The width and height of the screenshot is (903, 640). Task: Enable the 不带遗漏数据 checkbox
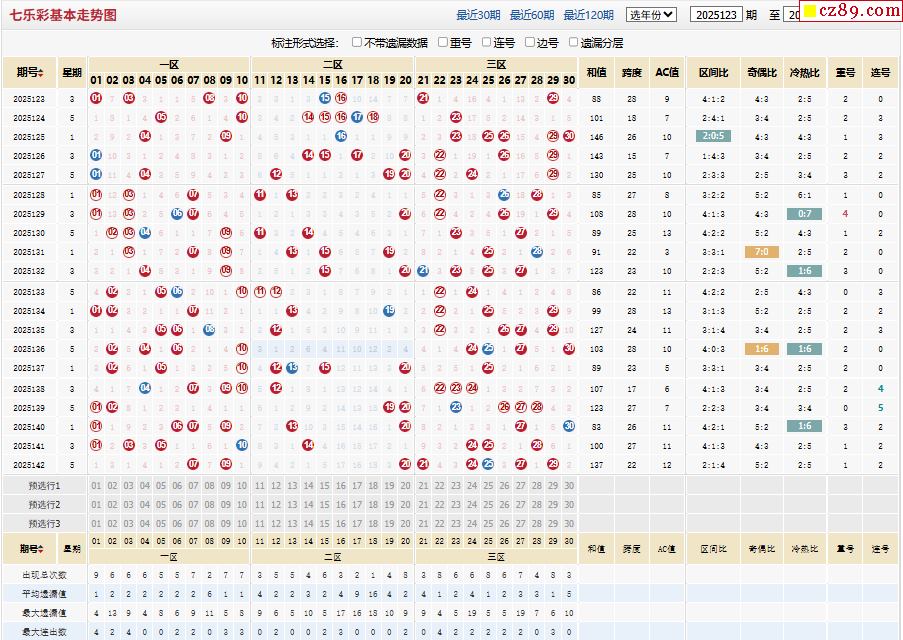358,42
